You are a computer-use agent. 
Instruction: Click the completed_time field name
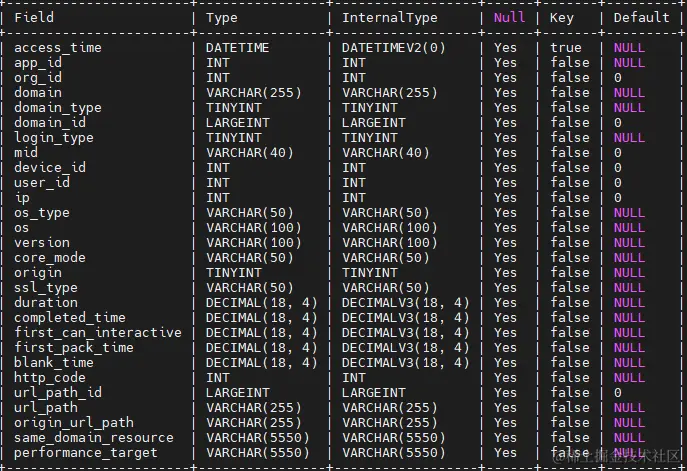pos(70,317)
